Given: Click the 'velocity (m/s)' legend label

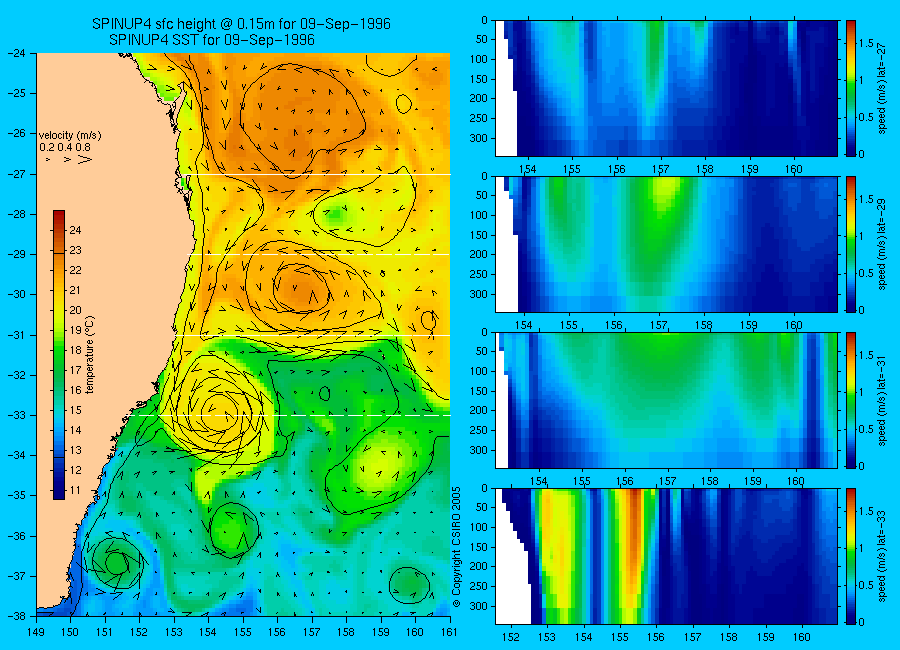Looking at the screenshot, I should pos(70,136).
